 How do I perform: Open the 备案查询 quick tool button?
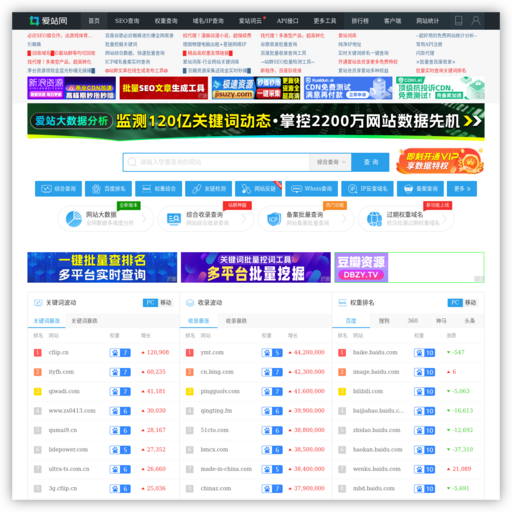point(420,189)
